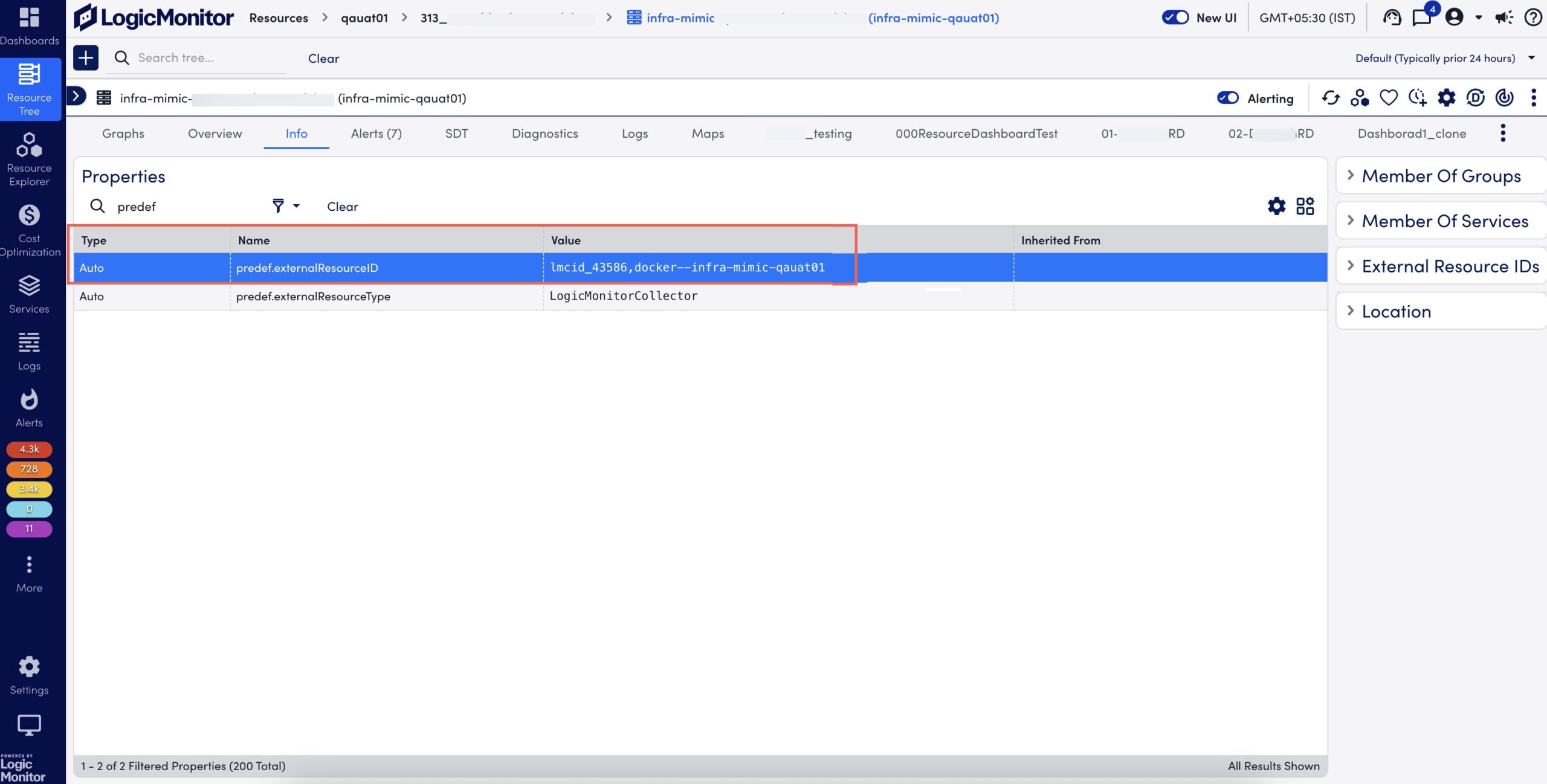Viewport: 1547px width, 784px height.
Task: Open 000ResourceDashboardTest tab
Action: pyautogui.click(x=977, y=133)
